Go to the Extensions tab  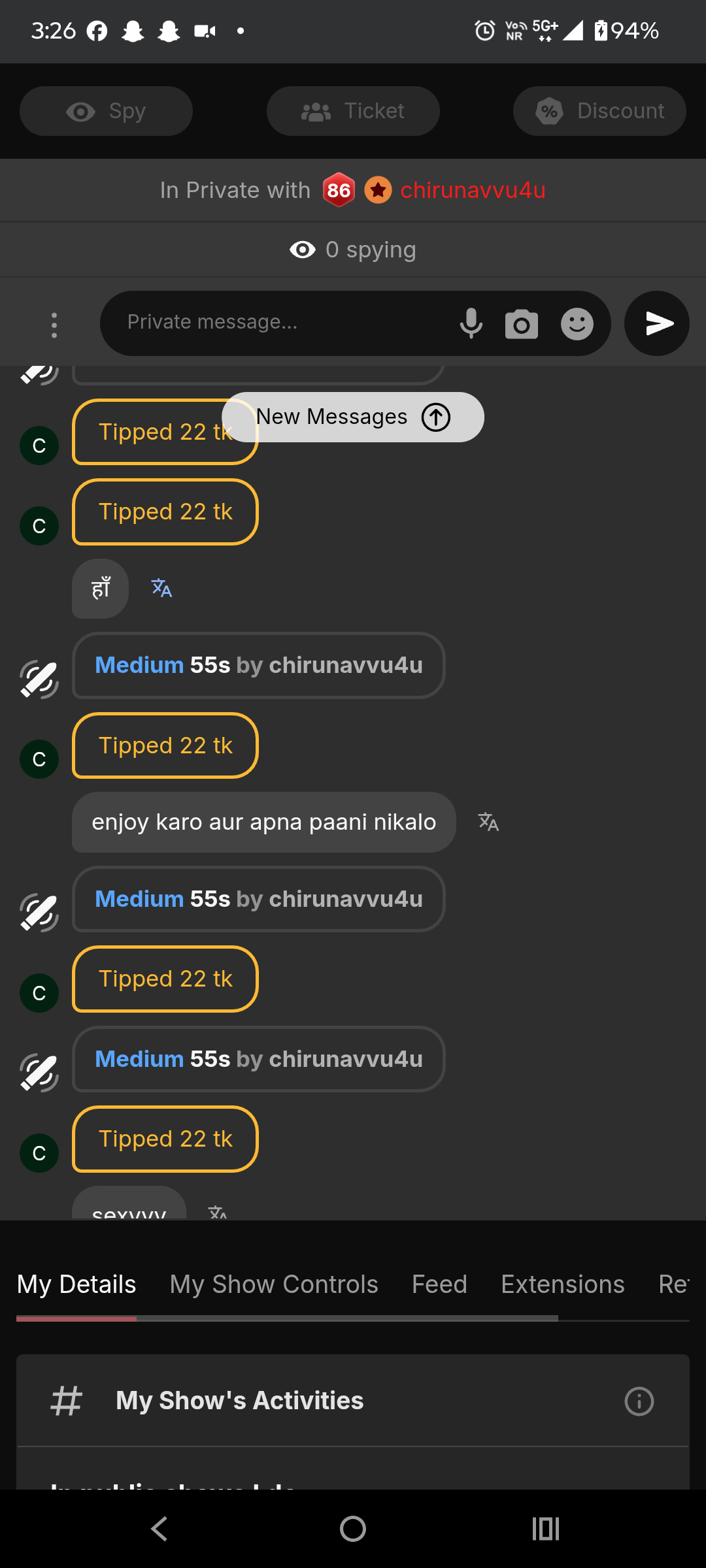[x=562, y=1284]
